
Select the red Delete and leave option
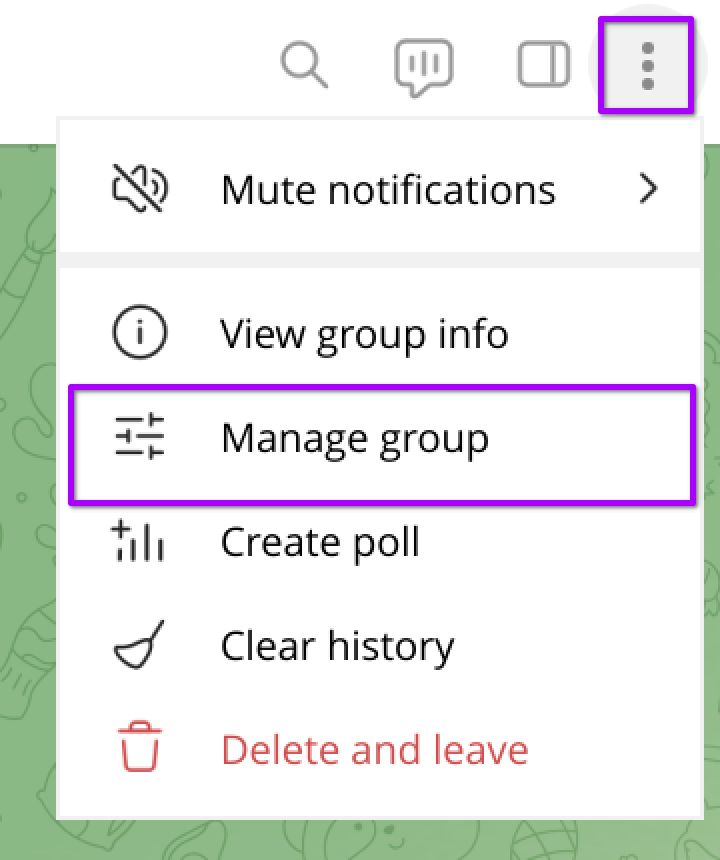[x=374, y=749]
